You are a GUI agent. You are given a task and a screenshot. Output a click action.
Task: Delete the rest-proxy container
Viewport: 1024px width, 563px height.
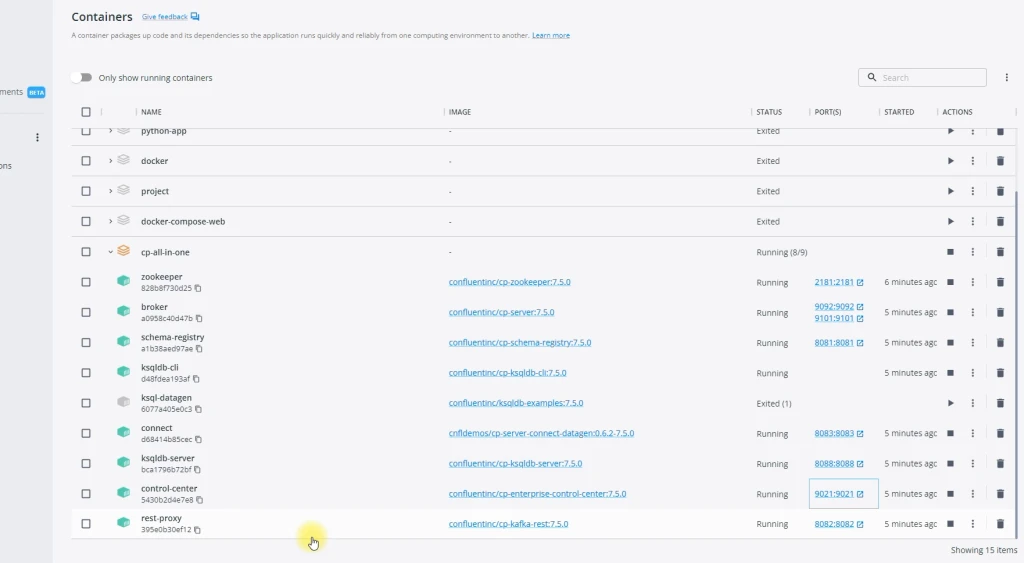tap(999, 524)
